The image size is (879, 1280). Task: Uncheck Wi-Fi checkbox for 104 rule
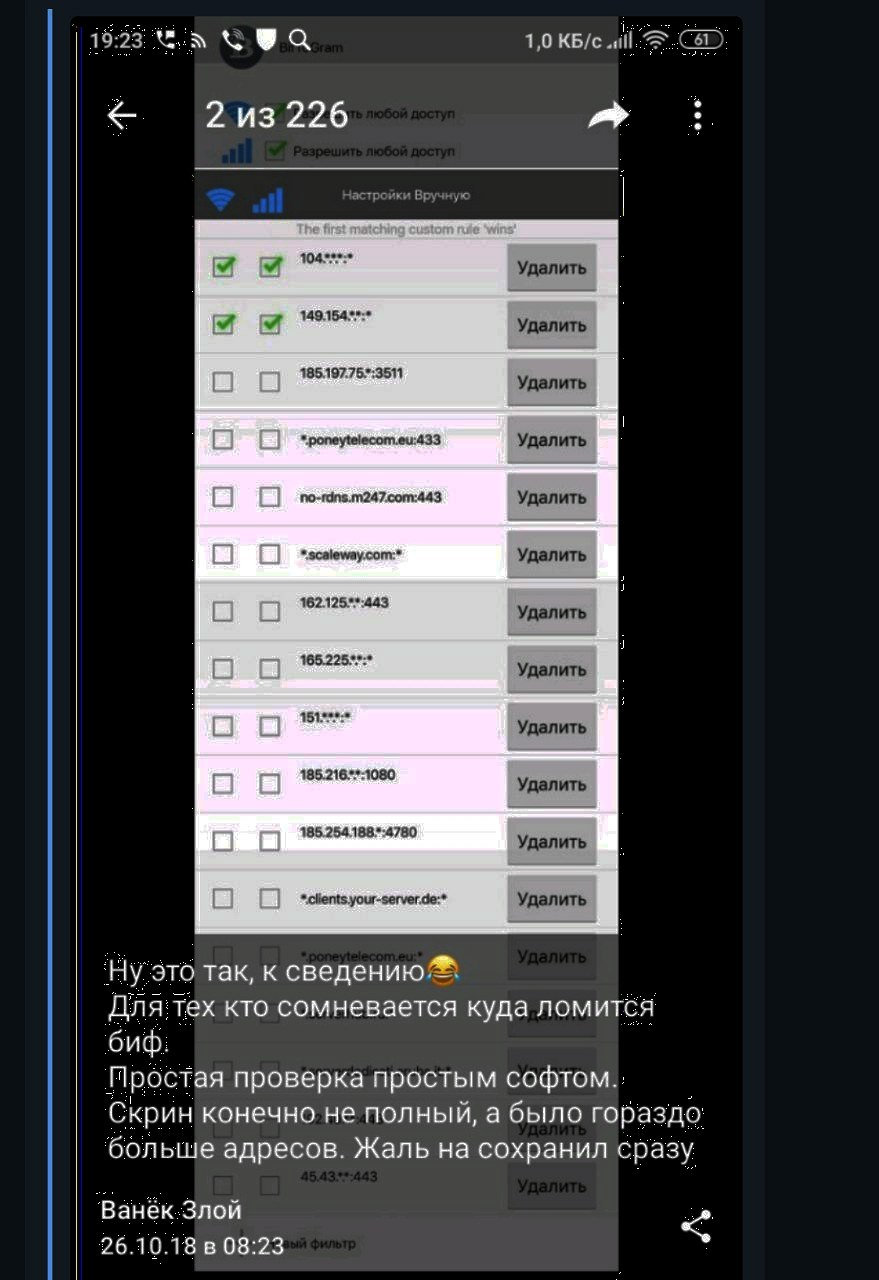tap(224, 267)
